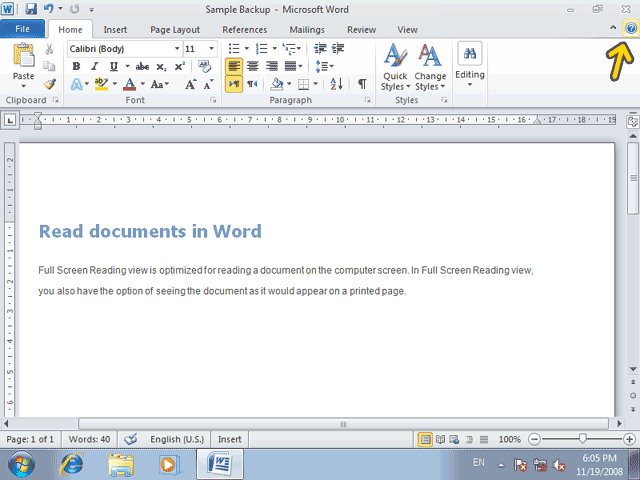This screenshot has height=480, width=640.
Task: Apply Superscript formatting
Action: [180, 66]
